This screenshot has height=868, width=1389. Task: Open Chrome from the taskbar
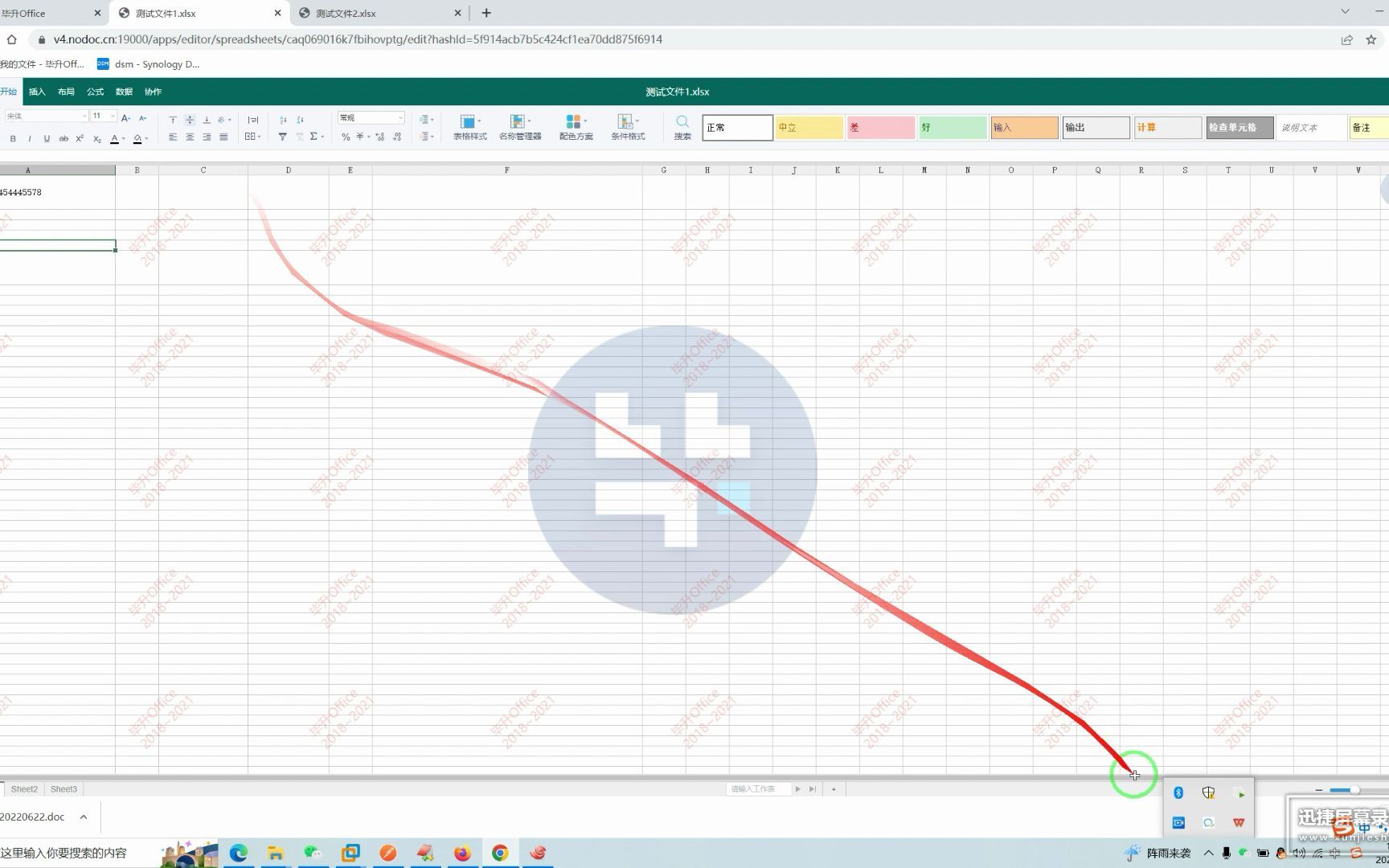pyautogui.click(x=500, y=853)
